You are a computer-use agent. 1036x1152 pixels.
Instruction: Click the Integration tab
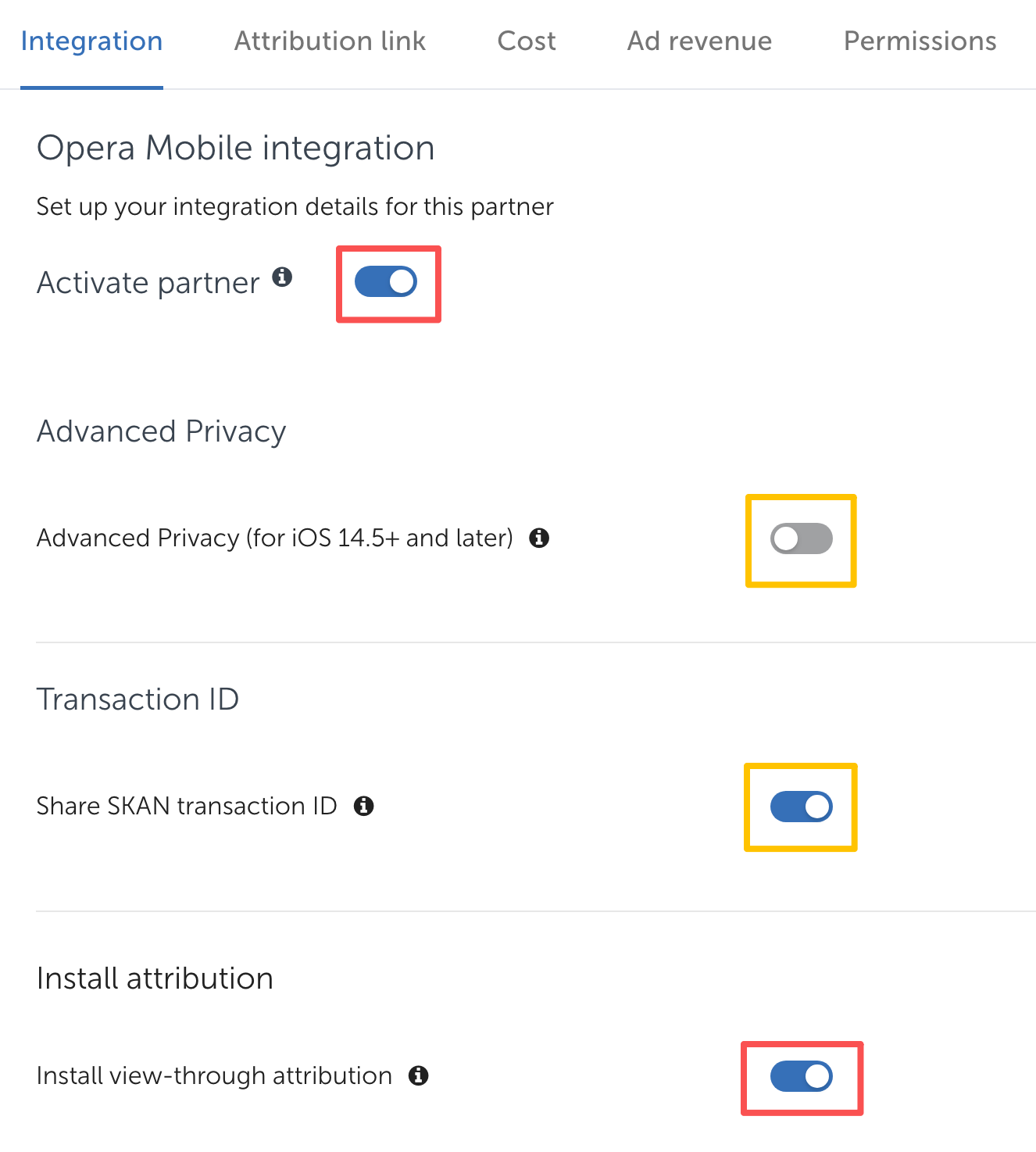click(x=91, y=41)
